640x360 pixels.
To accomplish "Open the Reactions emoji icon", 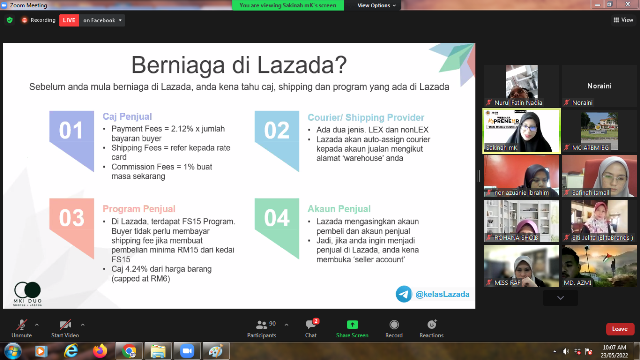I will (x=432, y=324).
